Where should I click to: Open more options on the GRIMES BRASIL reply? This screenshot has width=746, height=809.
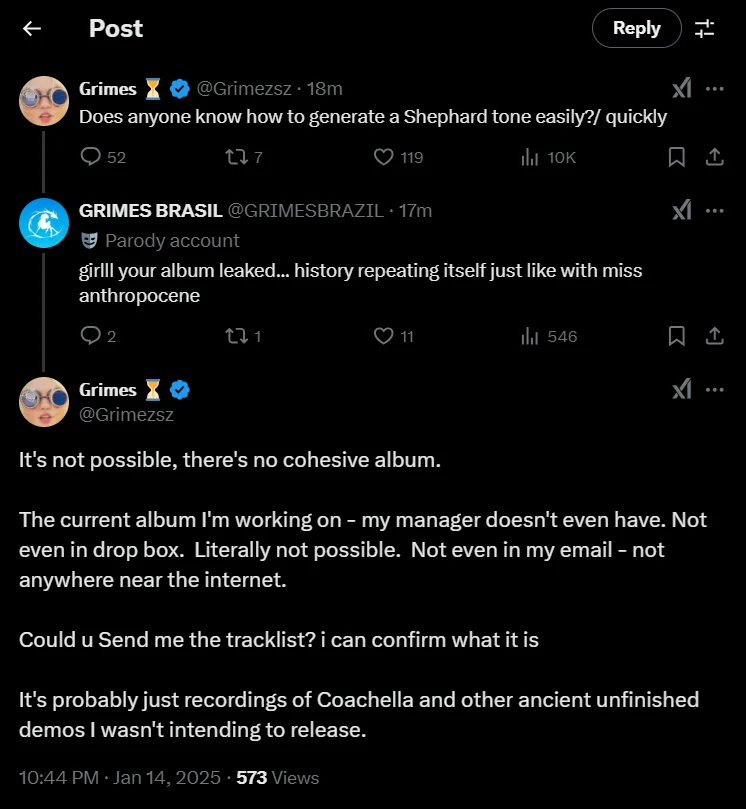pyautogui.click(x=715, y=210)
